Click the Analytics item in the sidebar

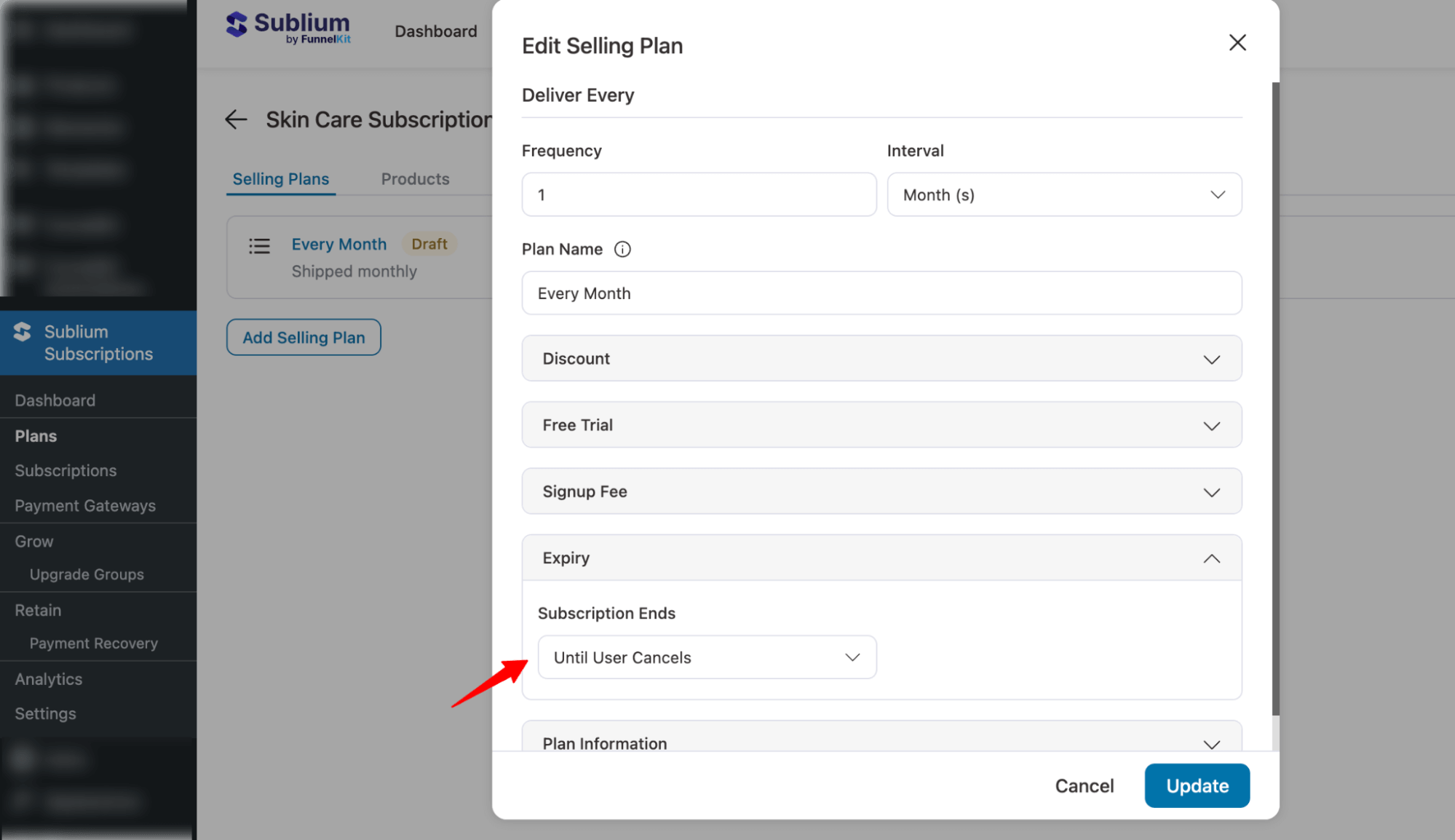pos(47,678)
